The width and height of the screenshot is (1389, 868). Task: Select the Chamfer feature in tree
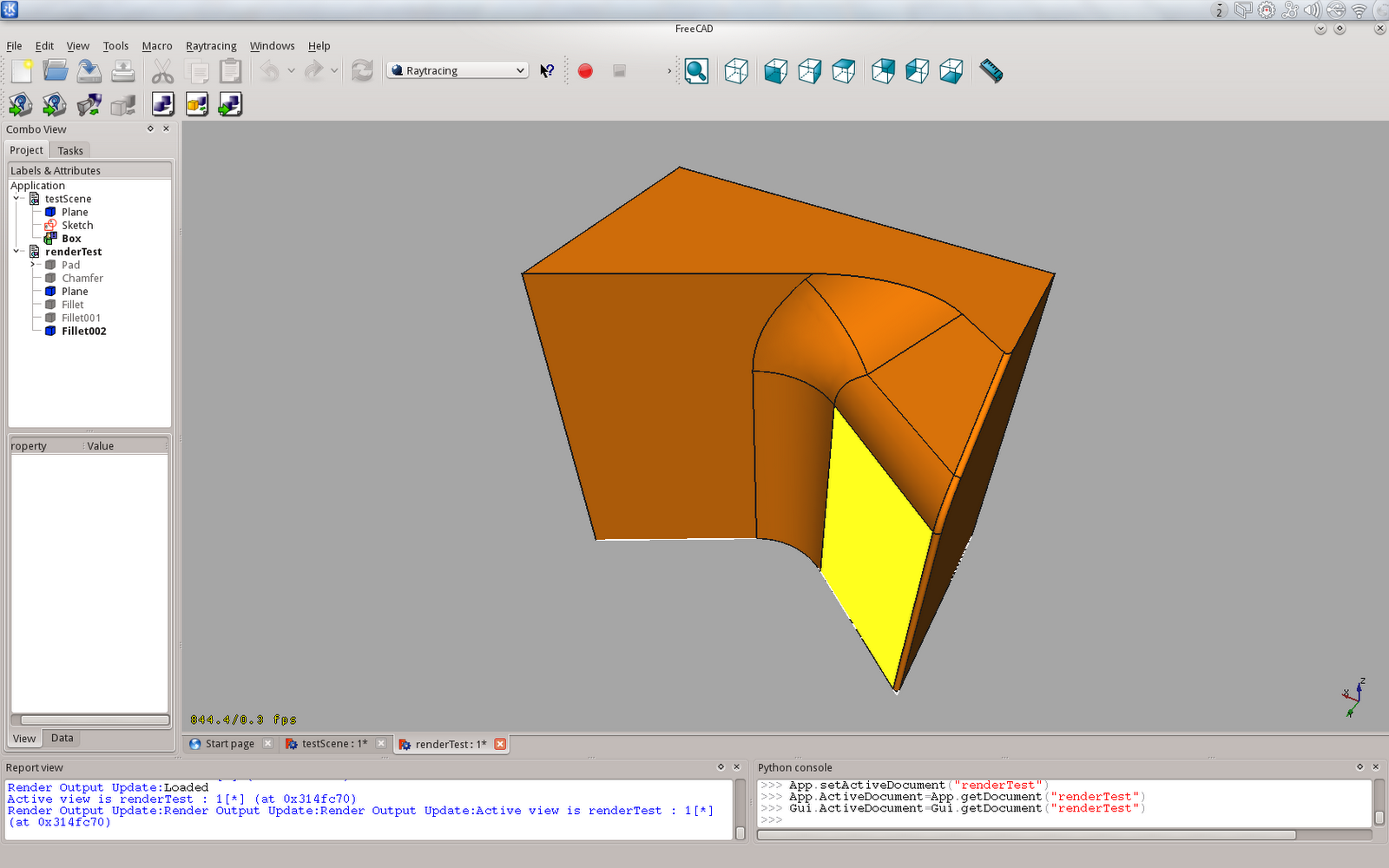82,278
